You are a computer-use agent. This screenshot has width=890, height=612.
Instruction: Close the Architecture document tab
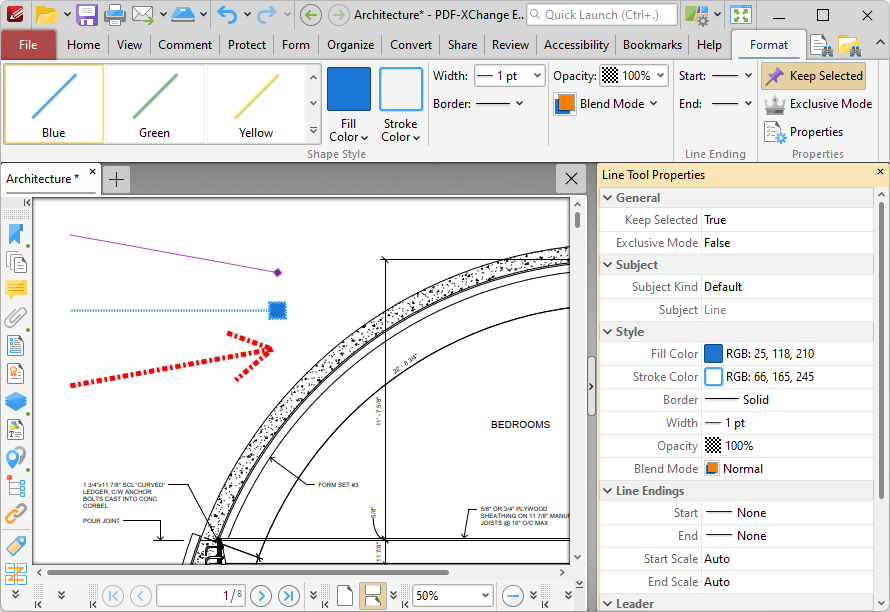(92, 171)
